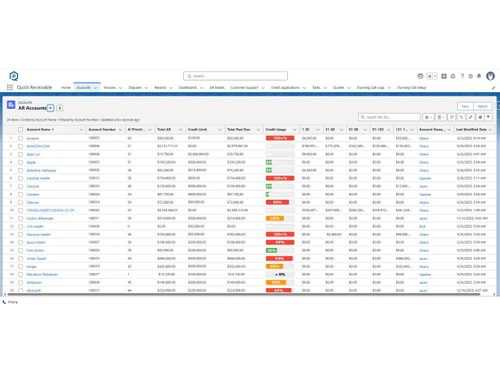
Task: Click Ford Motor's green credit usage bar
Action: pos(271,250)
